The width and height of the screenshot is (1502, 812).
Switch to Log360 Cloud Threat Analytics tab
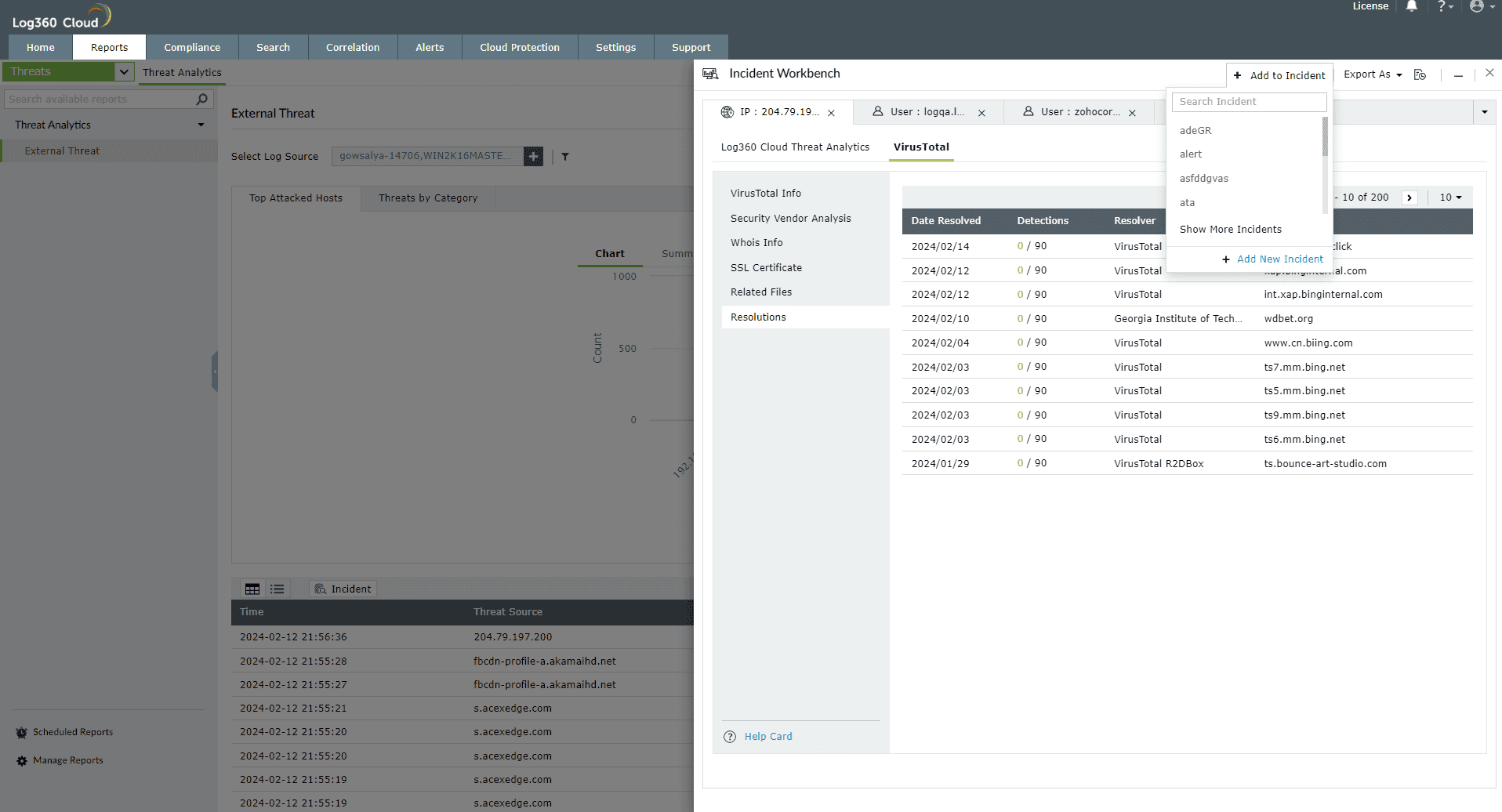795,147
